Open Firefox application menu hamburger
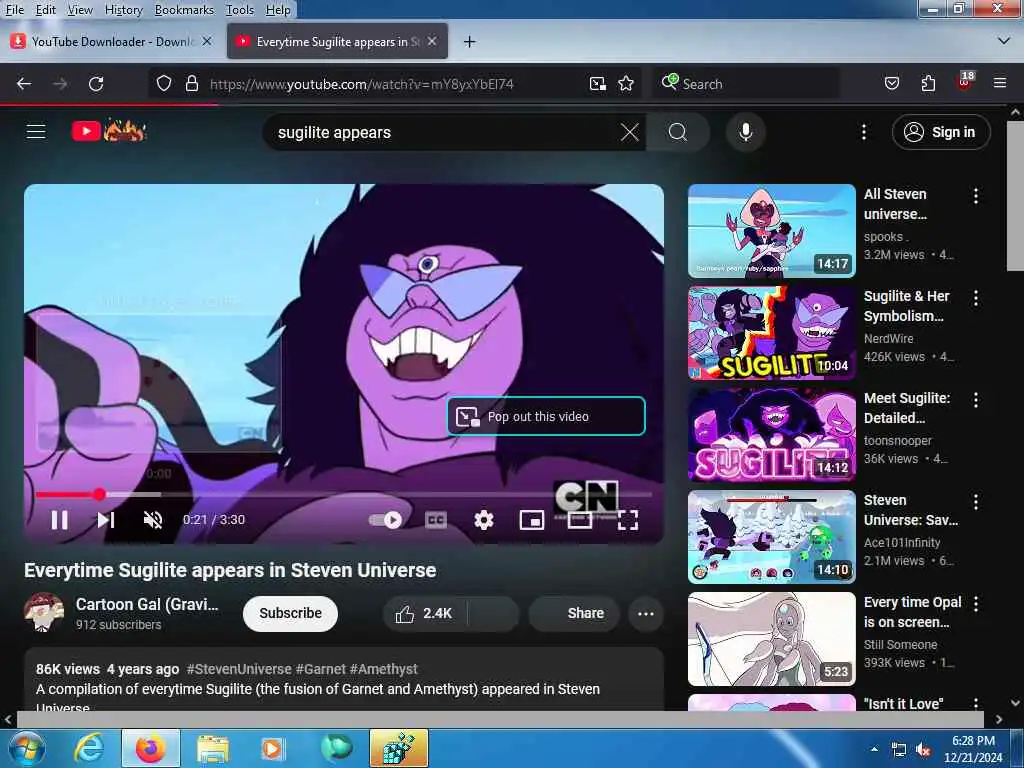The height and width of the screenshot is (768, 1024). [x=1000, y=83]
